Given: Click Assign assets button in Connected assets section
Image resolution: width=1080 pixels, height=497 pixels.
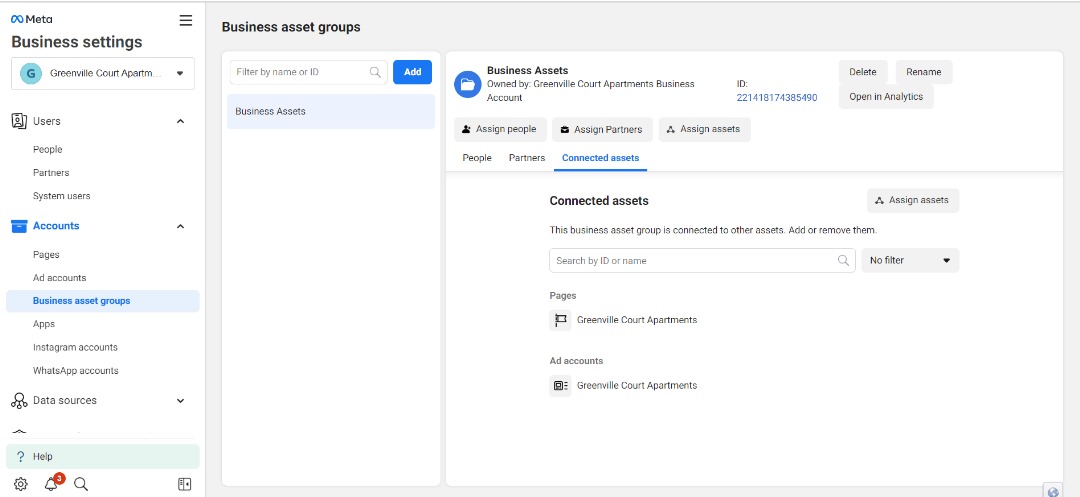Looking at the screenshot, I should click(913, 200).
